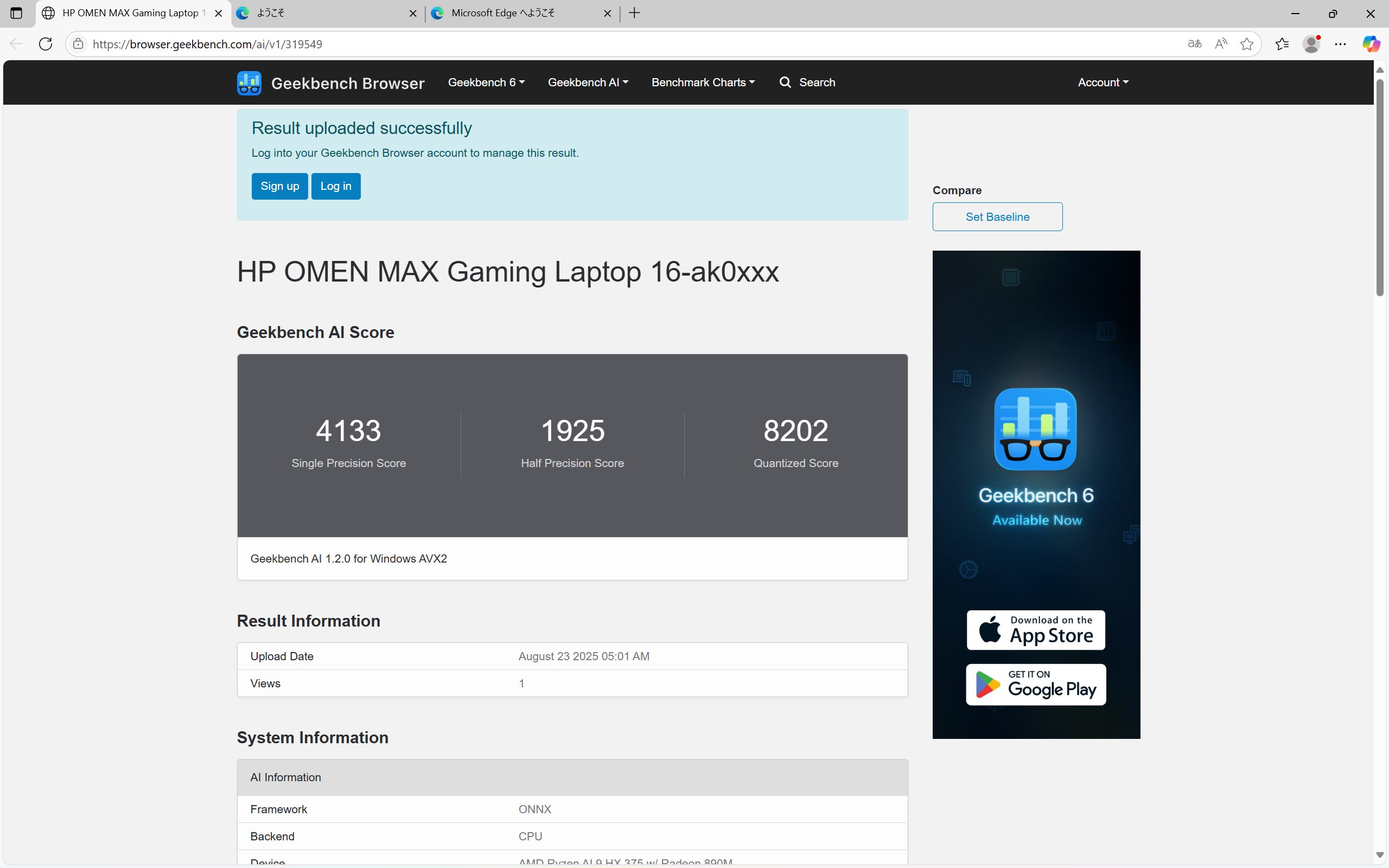Launch the Copilot sidebar icon
1389x868 pixels.
coord(1371,43)
